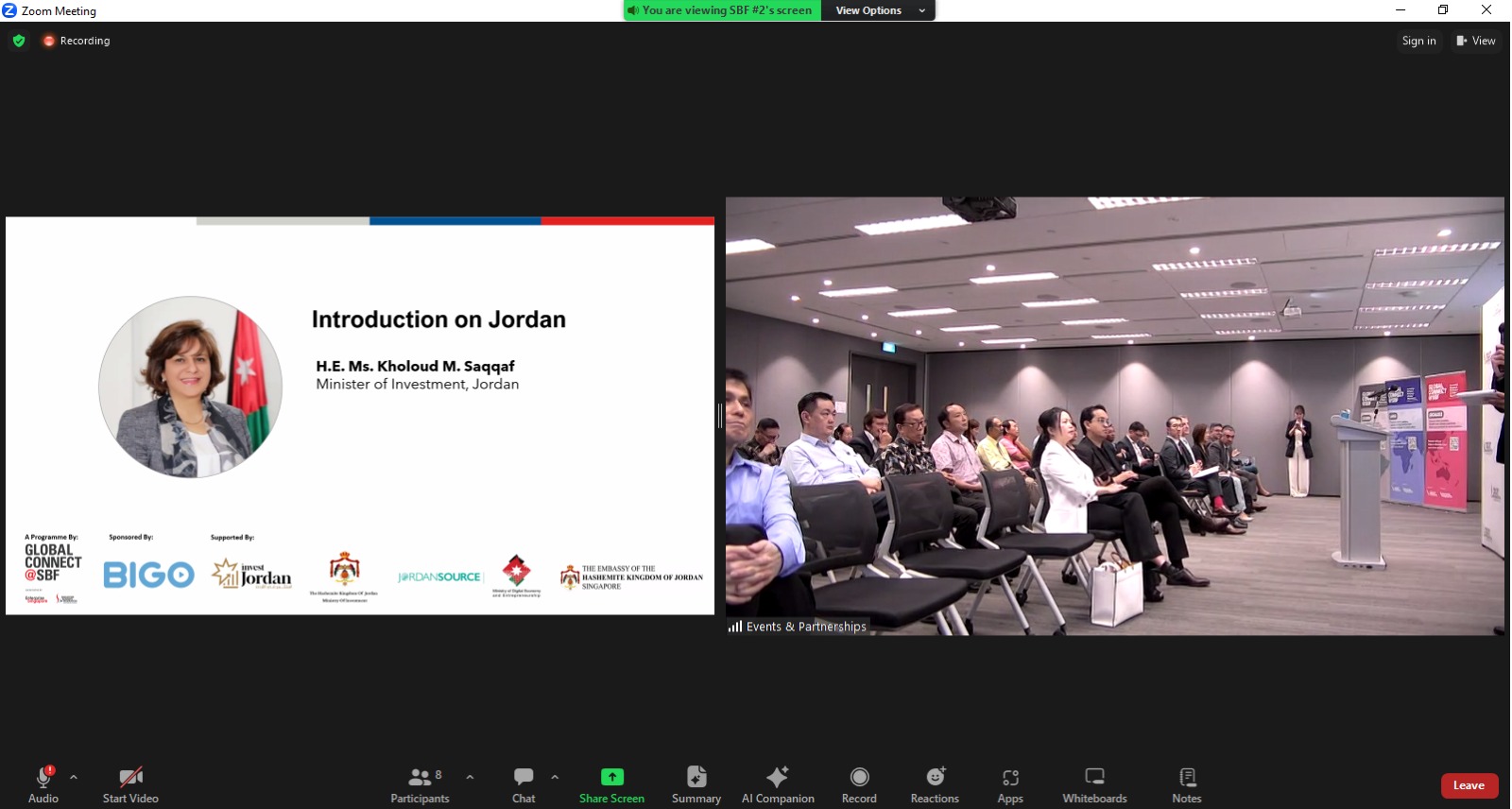This screenshot has width=1512, height=809.
Task: Click the green Share Screen icon
Action: [611, 777]
